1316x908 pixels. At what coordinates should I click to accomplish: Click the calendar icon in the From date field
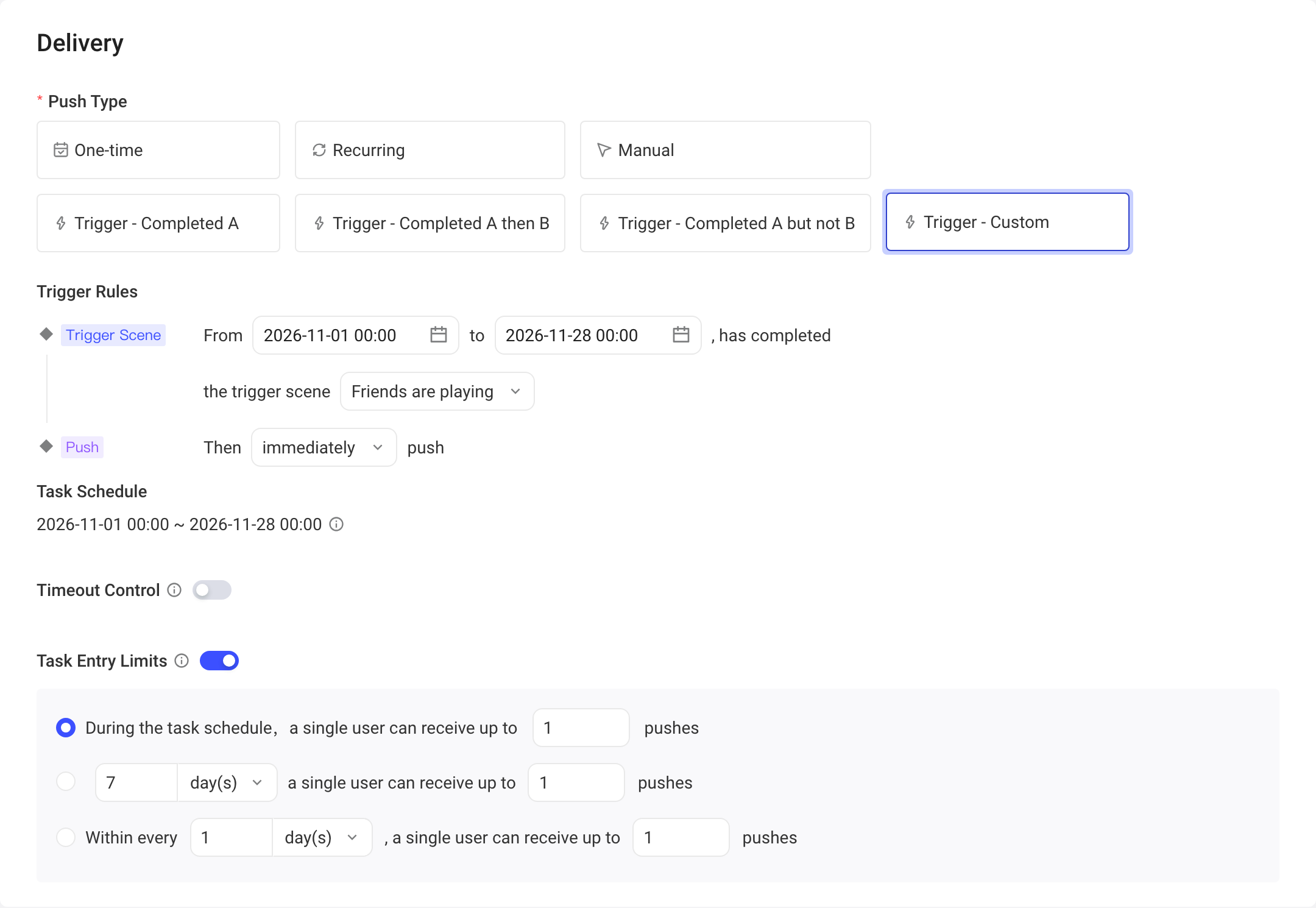pyautogui.click(x=438, y=335)
